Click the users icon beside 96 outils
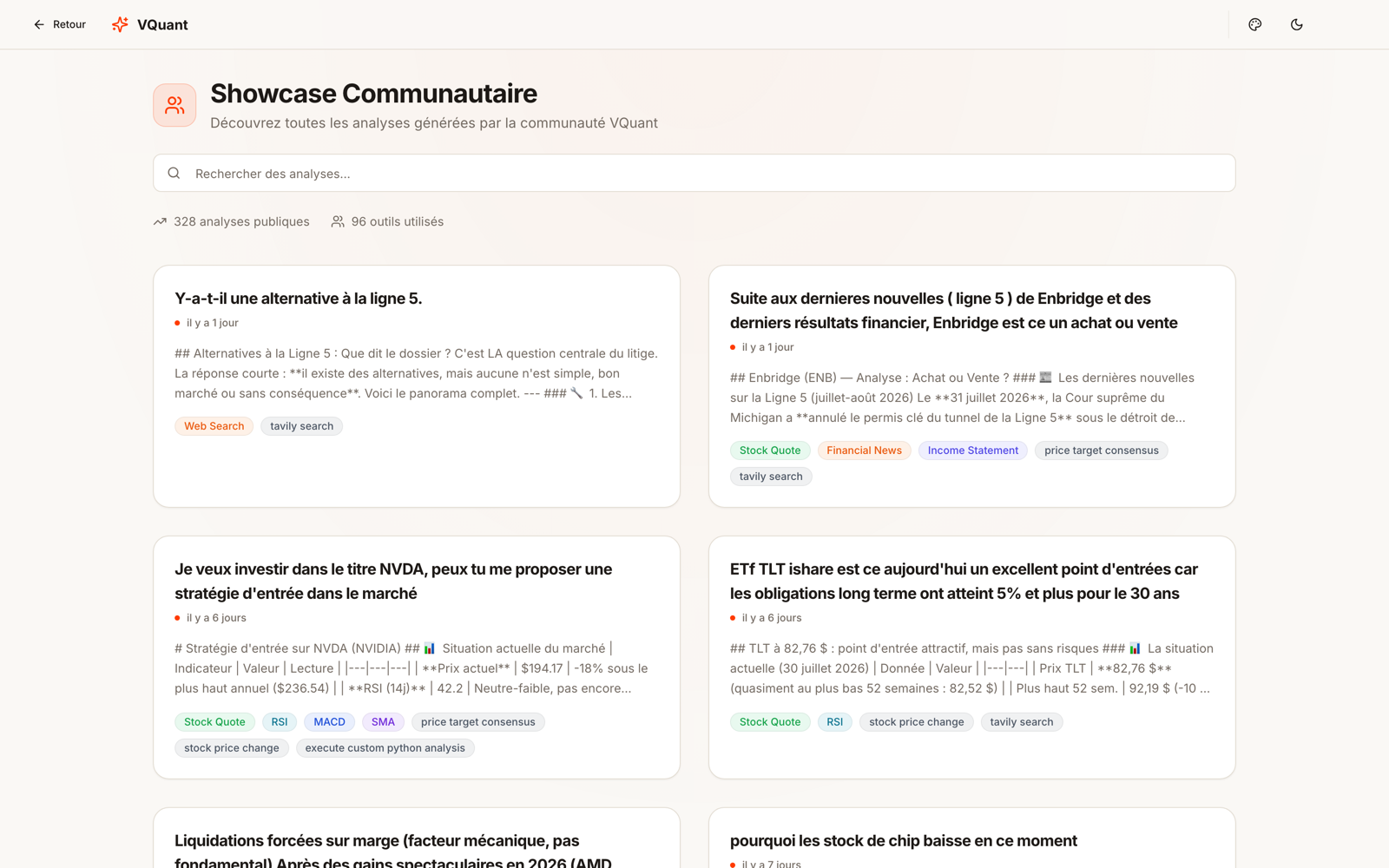 pyautogui.click(x=338, y=221)
